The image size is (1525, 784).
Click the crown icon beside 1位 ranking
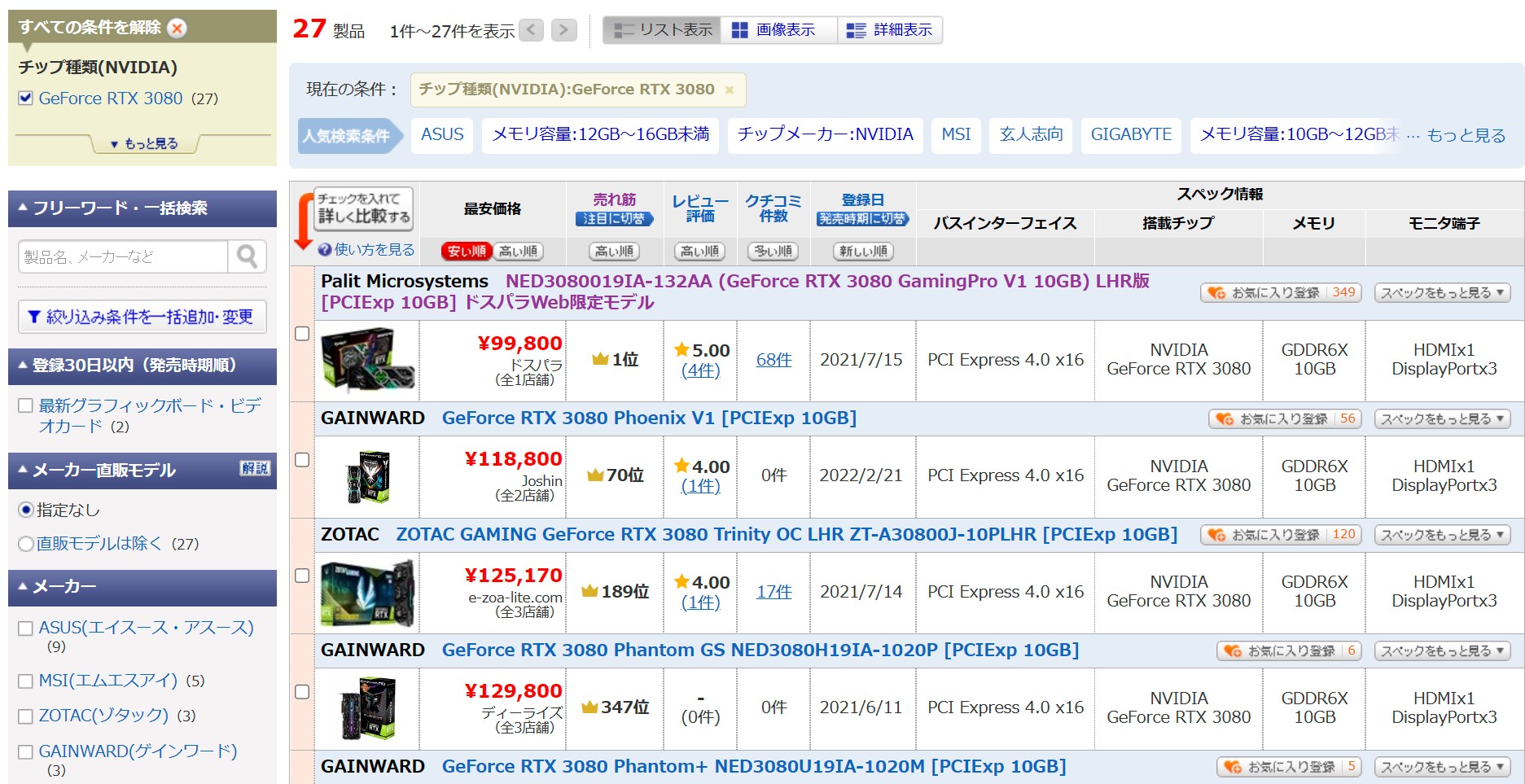[601, 359]
